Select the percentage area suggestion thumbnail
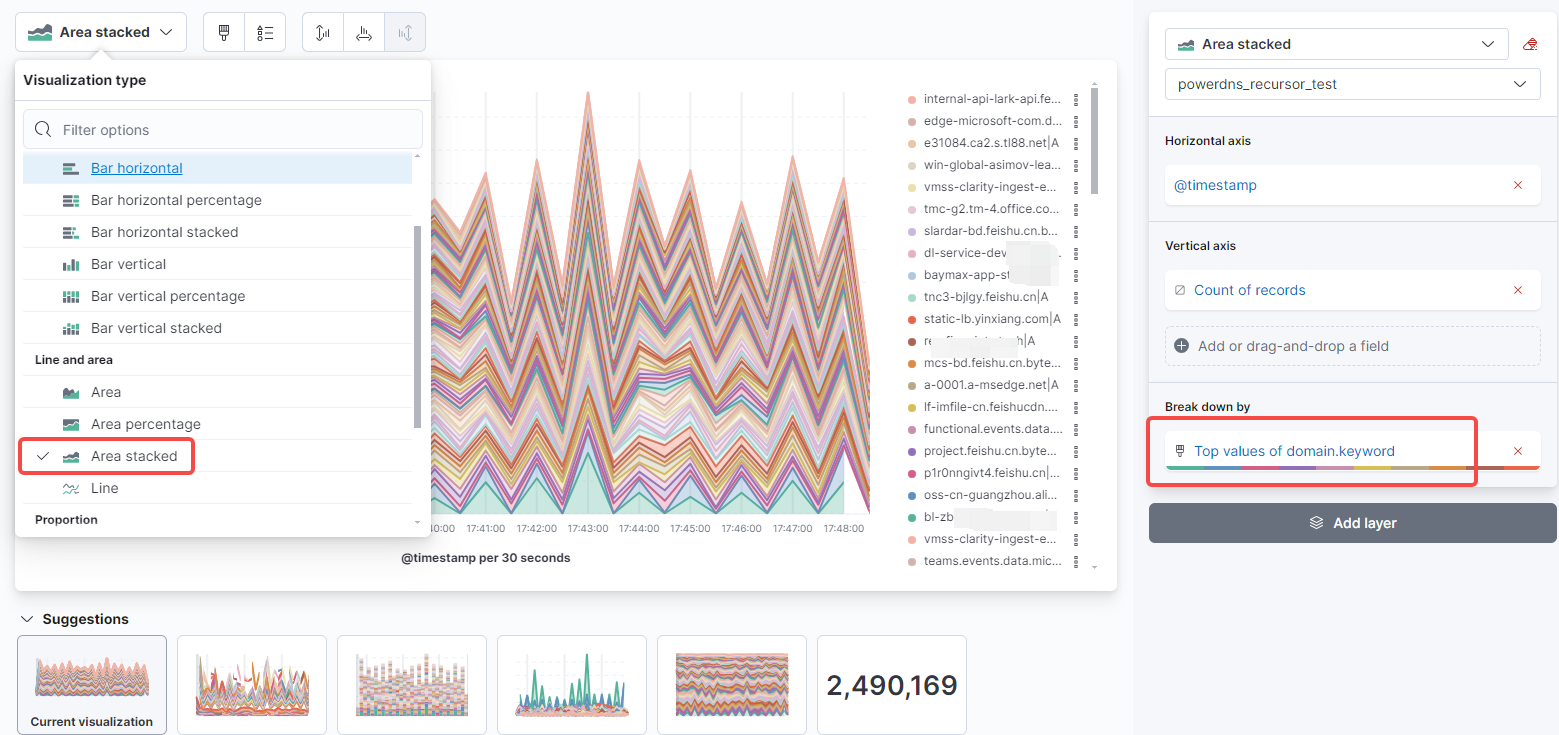Screen dimensions: 1559x735 pos(732,685)
